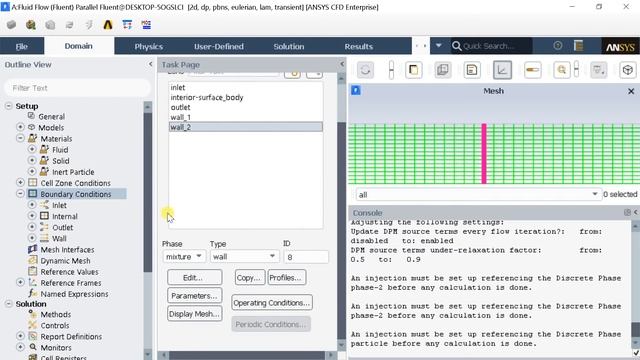Click the console options icon

pyautogui.click(x=627, y=212)
